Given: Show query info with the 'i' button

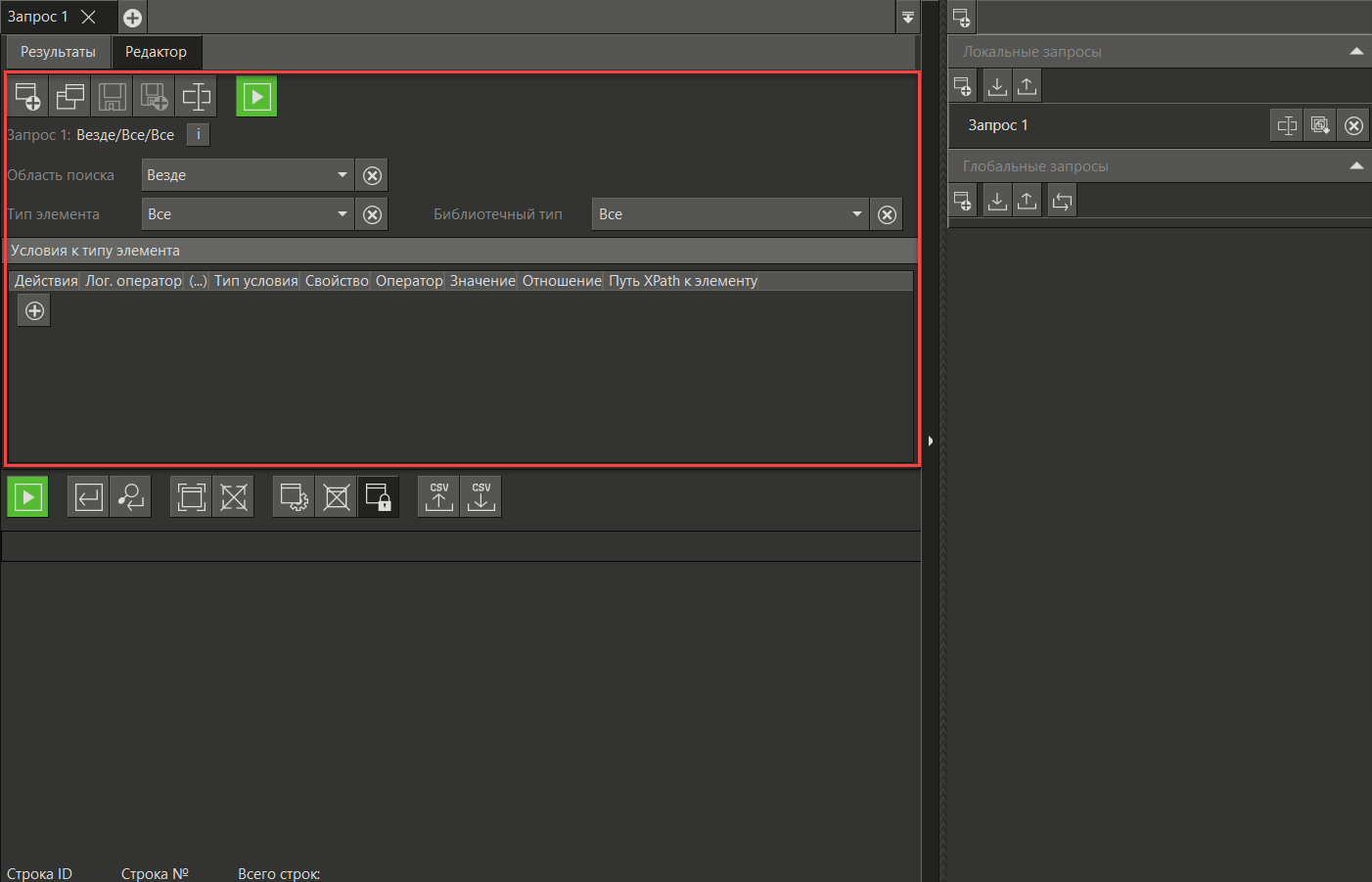Looking at the screenshot, I should [198, 135].
